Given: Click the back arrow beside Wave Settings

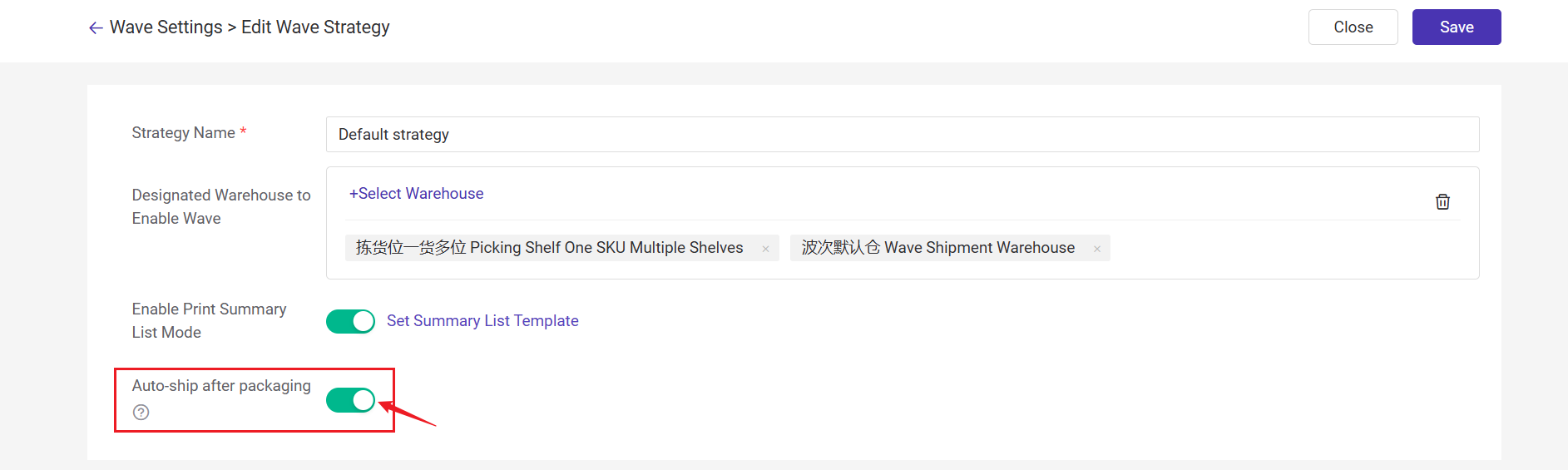Looking at the screenshot, I should pos(96,27).
